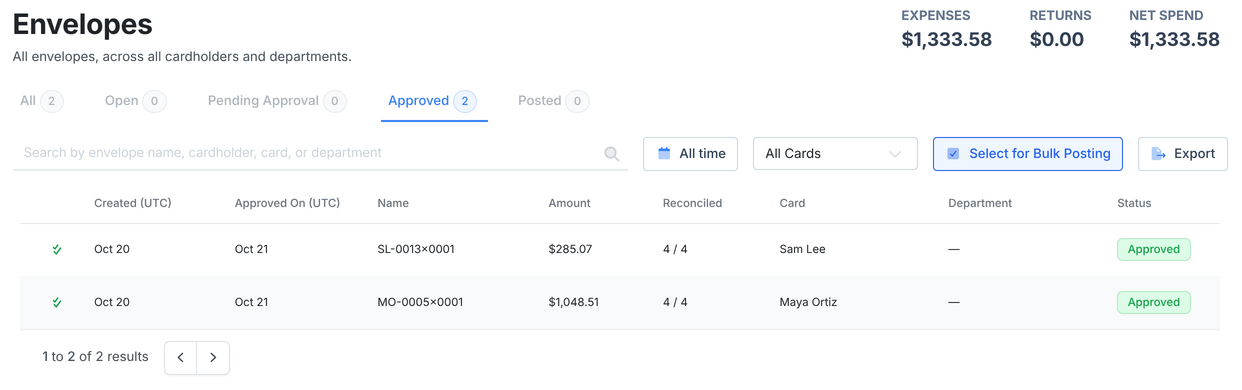Go to next results page
This screenshot has width=1242, height=390.
click(213, 357)
